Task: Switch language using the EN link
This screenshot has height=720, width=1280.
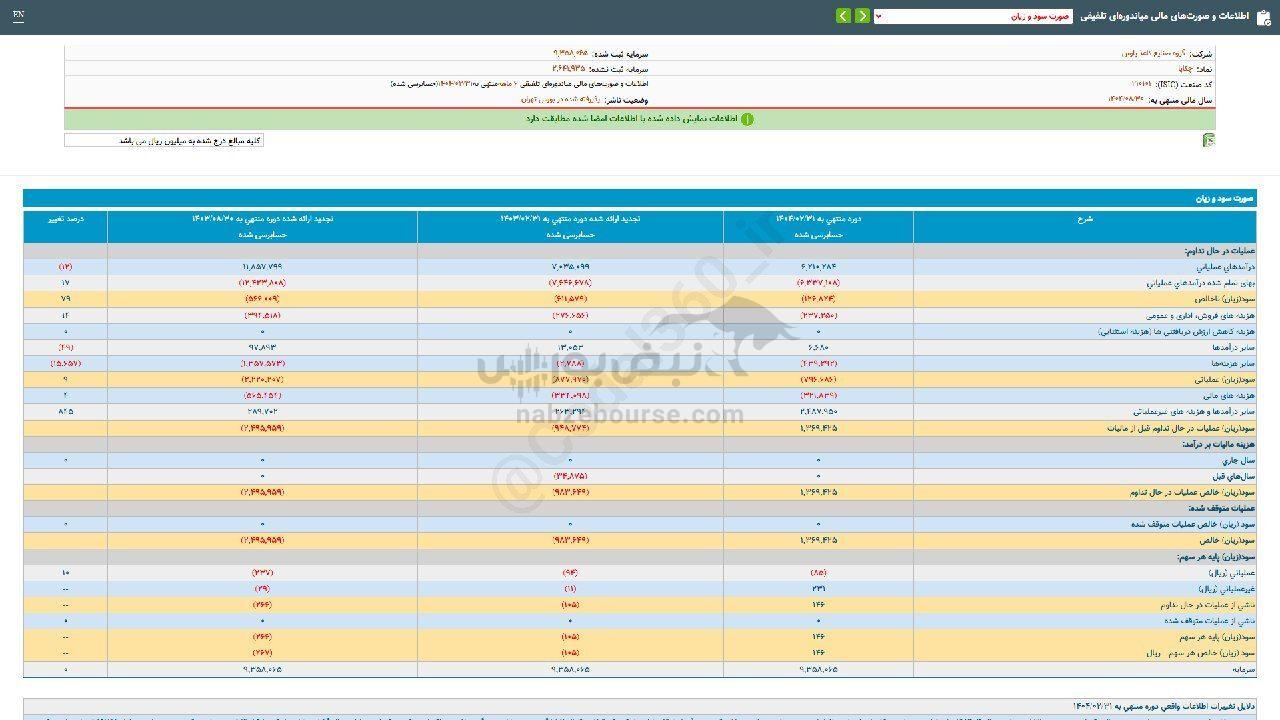Action: 19,15
